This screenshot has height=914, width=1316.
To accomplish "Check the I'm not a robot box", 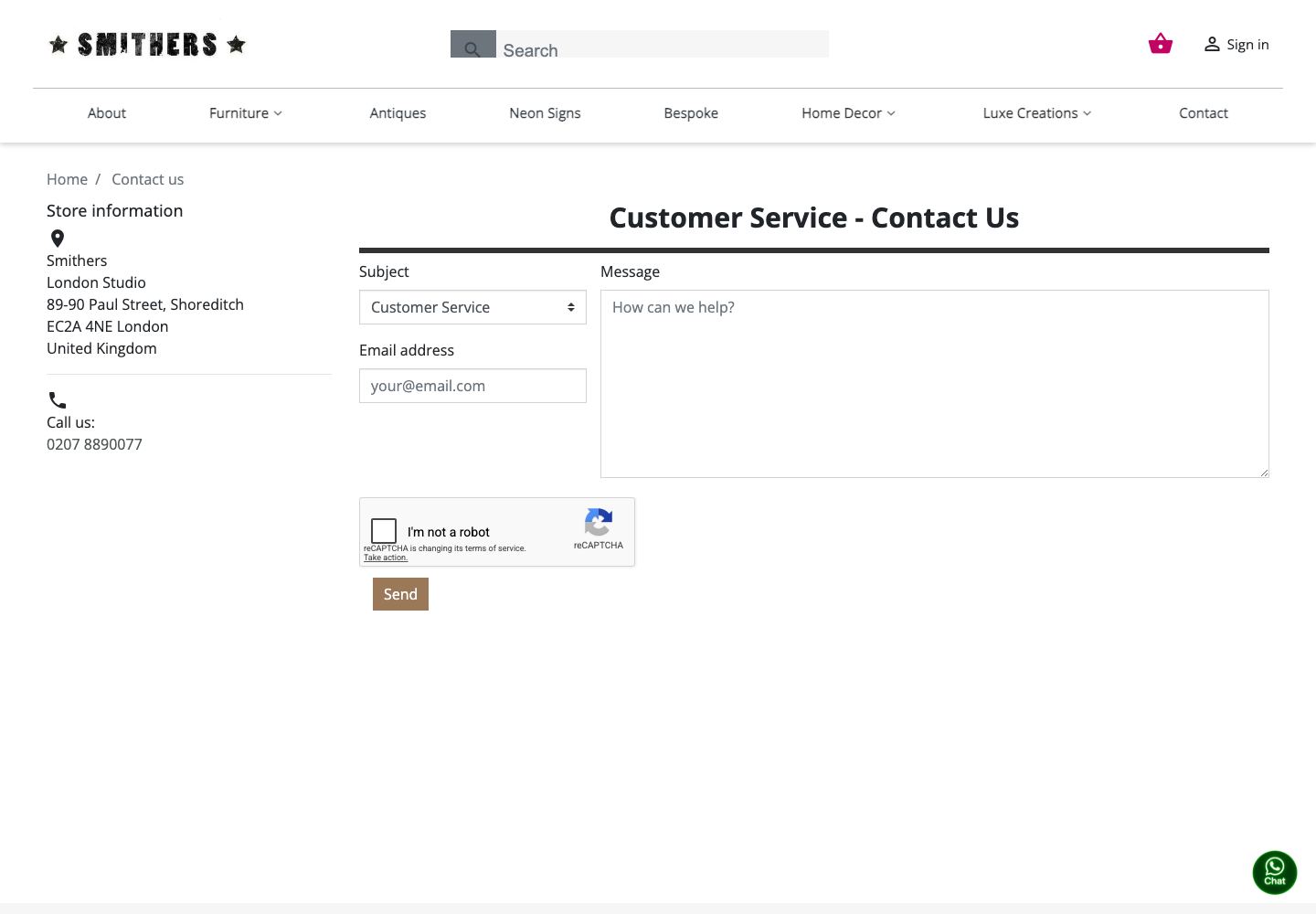I will tap(384, 531).
